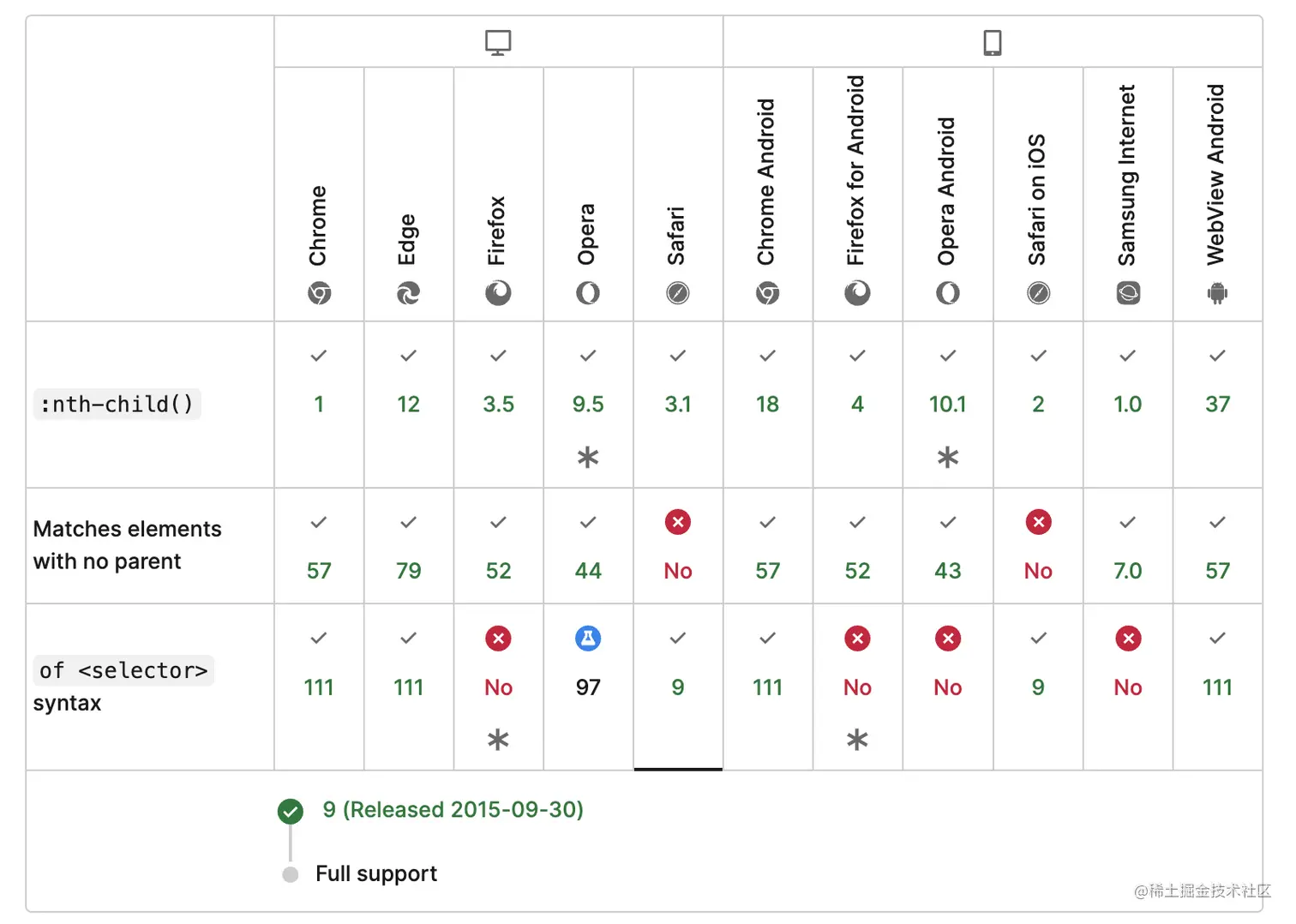Select the :nth-child() feature row label
1296x924 pixels.
click(117, 404)
